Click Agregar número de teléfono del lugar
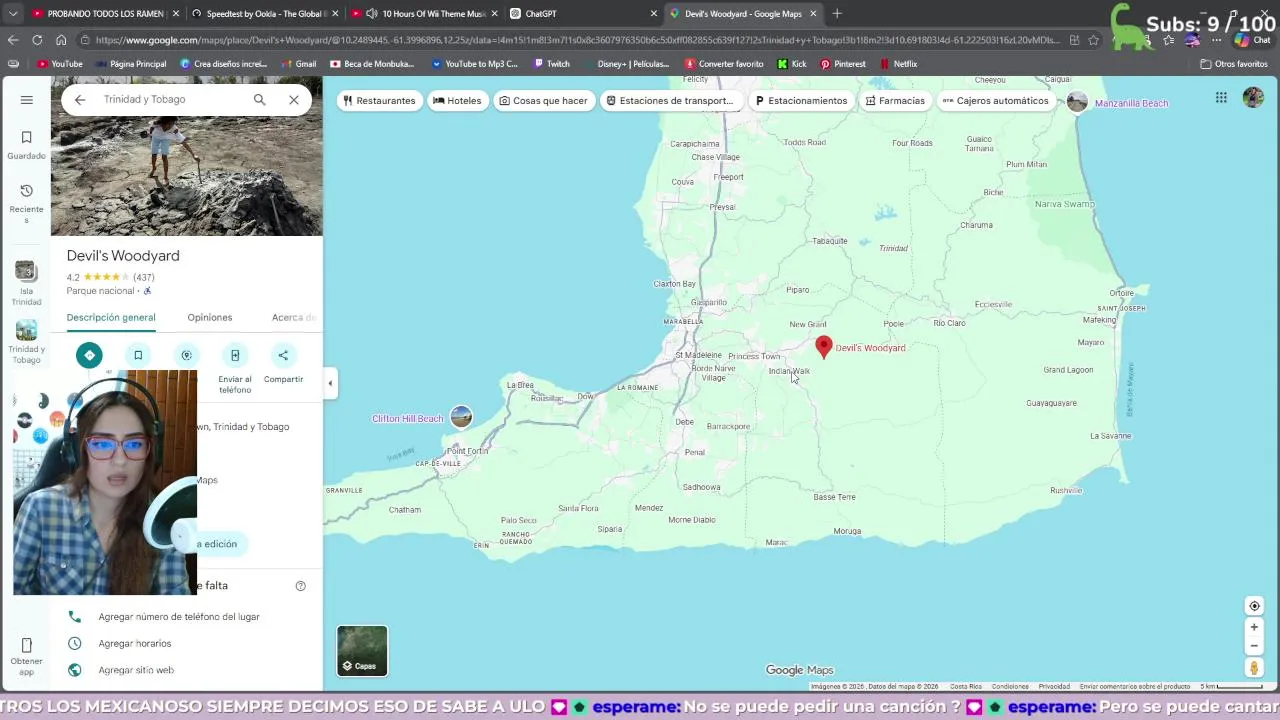This screenshot has height=720, width=1280. pos(179,617)
